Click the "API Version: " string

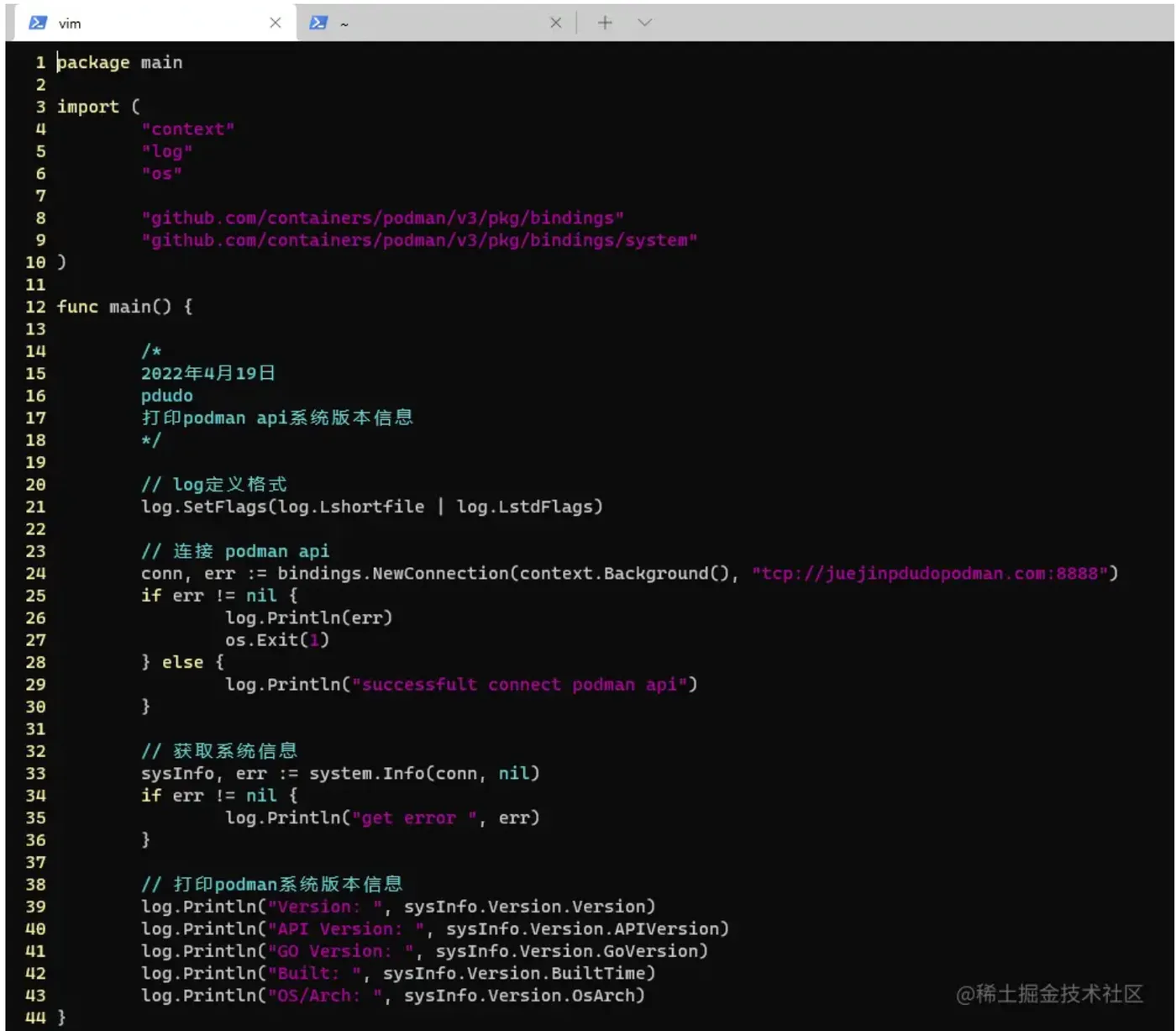tap(346, 929)
